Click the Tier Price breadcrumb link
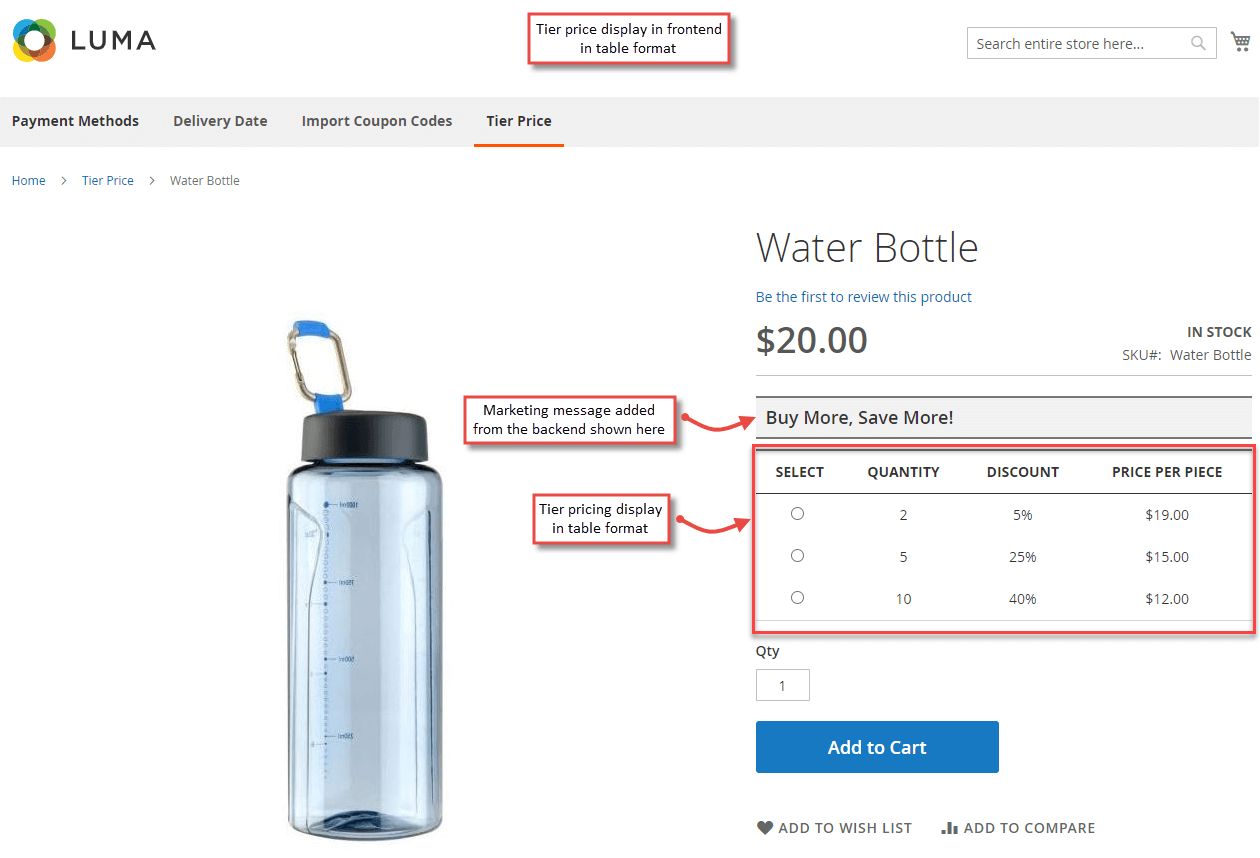The width and height of the screenshot is (1260, 858). pyautogui.click(x=107, y=180)
